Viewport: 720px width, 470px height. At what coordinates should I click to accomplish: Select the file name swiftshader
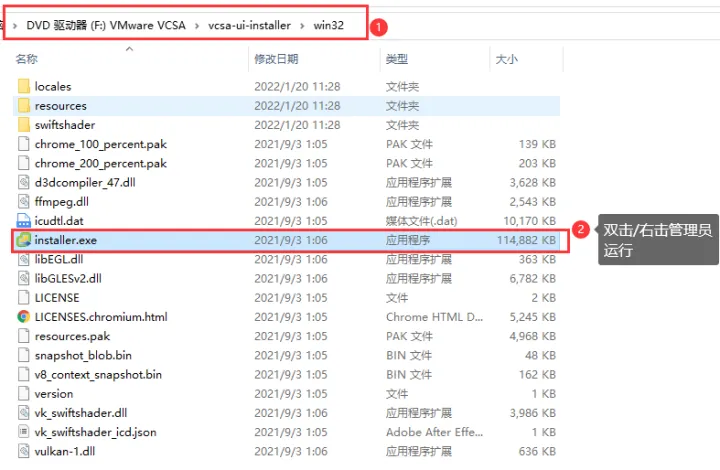pos(65,125)
